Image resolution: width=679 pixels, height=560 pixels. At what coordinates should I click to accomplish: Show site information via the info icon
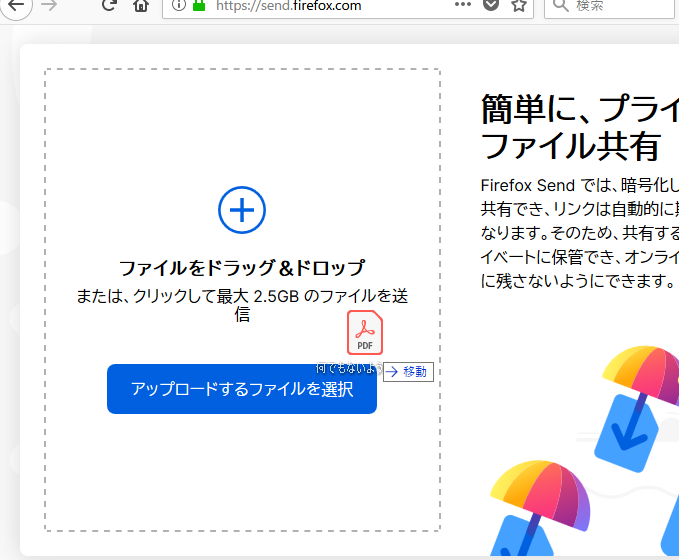click(x=178, y=5)
